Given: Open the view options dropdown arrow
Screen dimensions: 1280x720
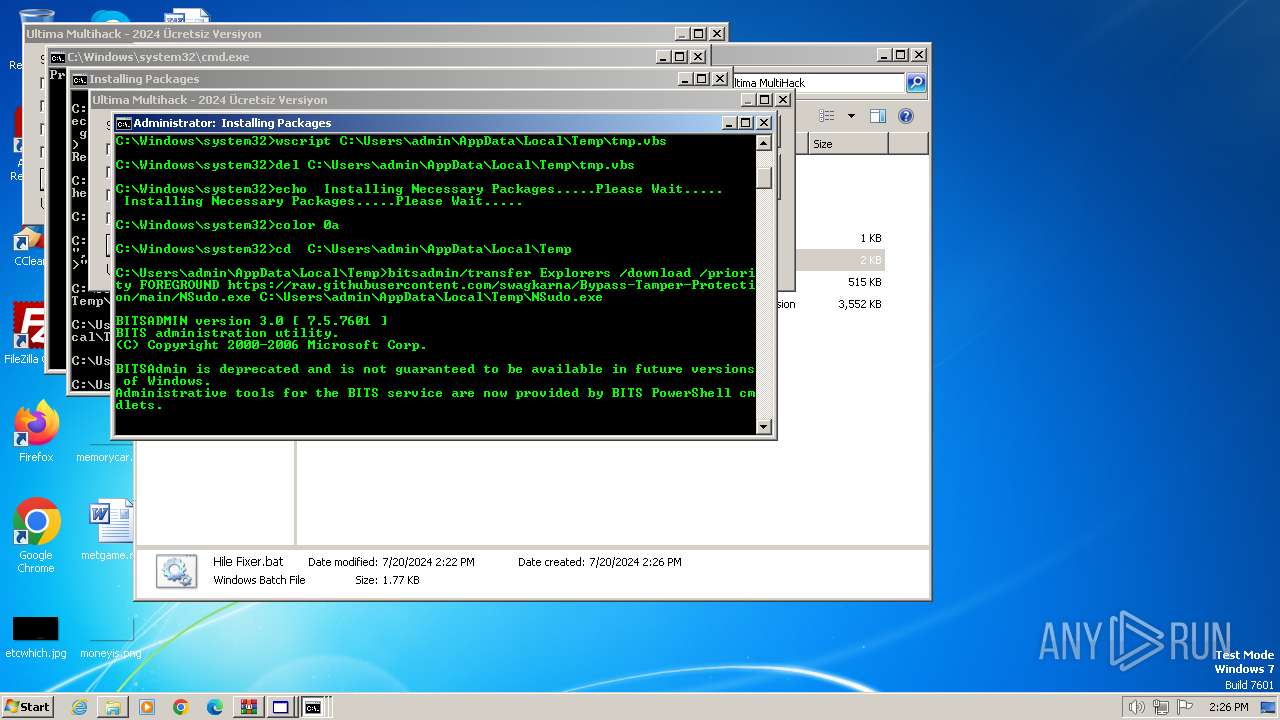Looking at the screenshot, I should point(851,116).
